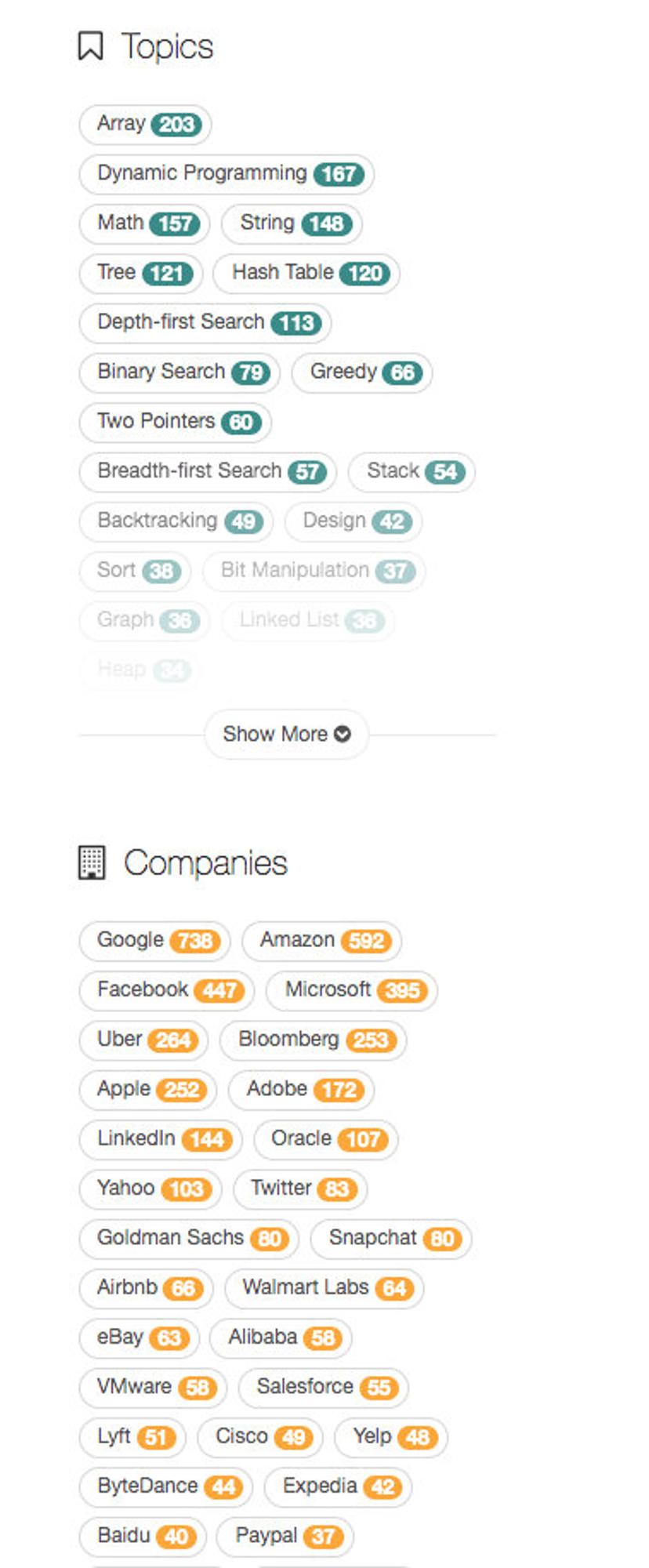The width and height of the screenshot is (649, 1568).
Task: Select the Goldman Sachs tag
Action: coord(189,1238)
